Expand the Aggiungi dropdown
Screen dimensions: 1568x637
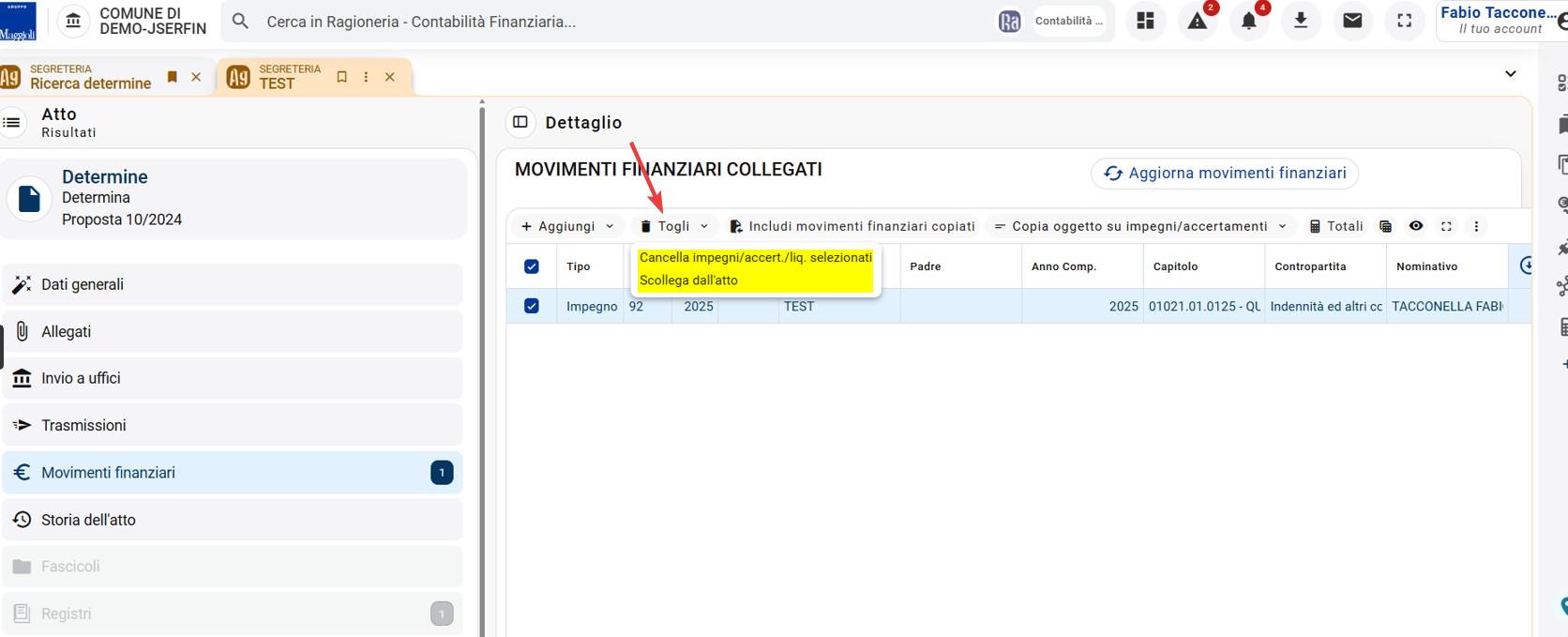567,226
